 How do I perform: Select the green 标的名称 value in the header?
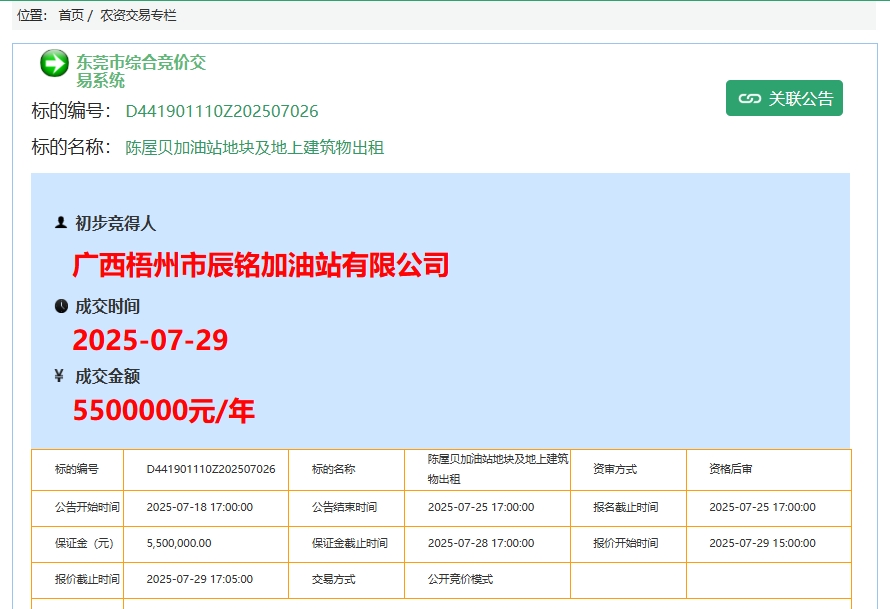pos(255,148)
